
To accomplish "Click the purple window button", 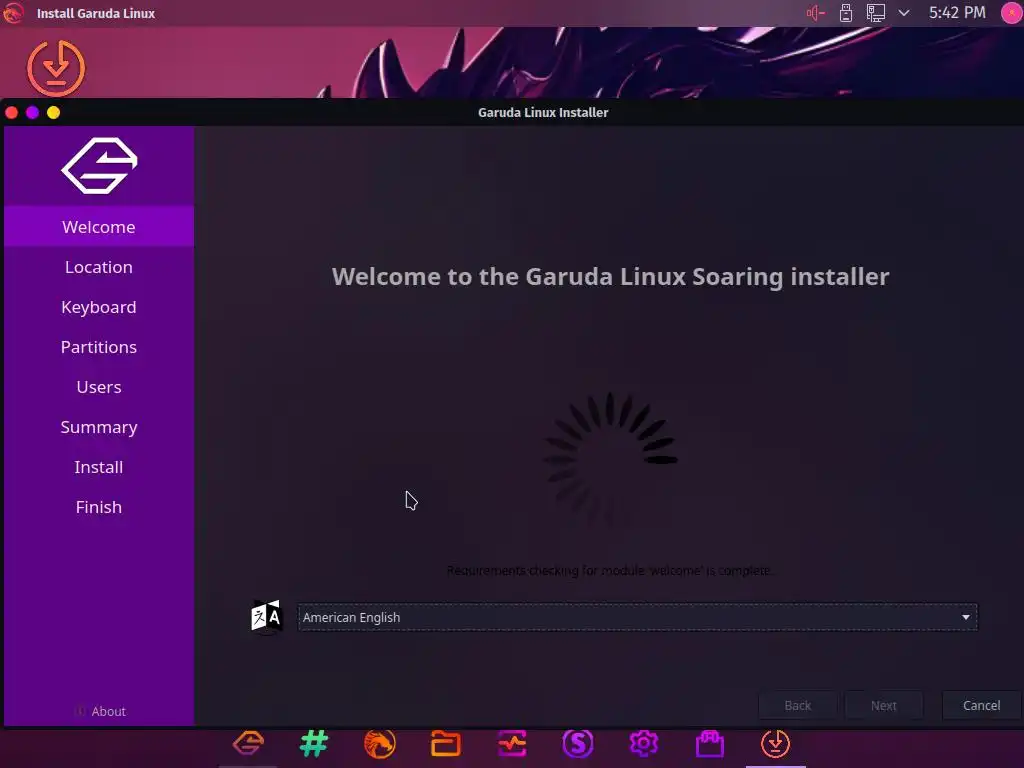I will [x=33, y=112].
